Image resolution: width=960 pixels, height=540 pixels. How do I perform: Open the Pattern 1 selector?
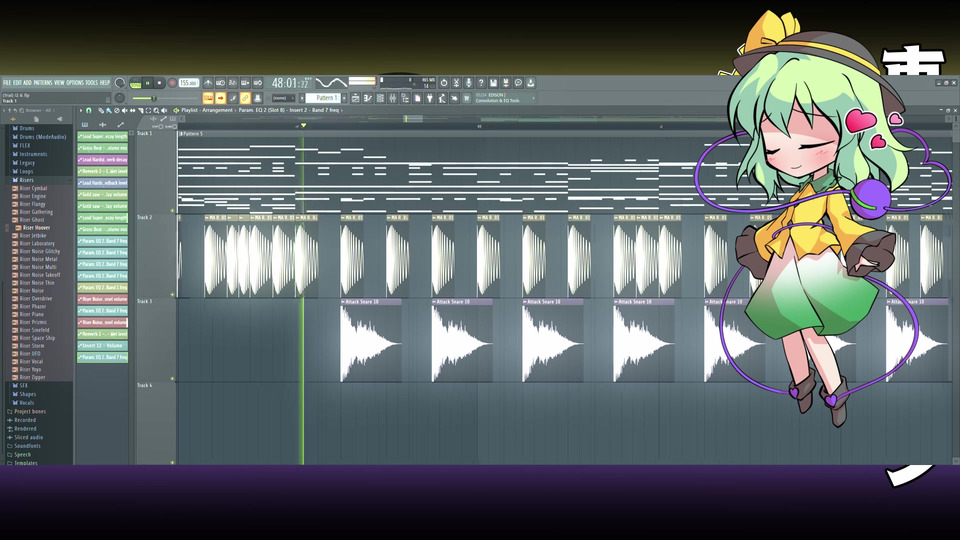pyautogui.click(x=323, y=98)
